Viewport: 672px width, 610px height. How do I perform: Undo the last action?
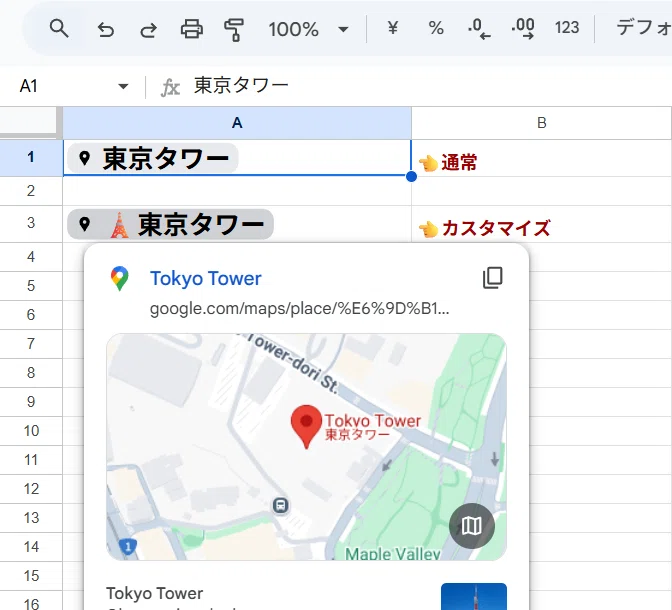pyautogui.click(x=105, y=30)
